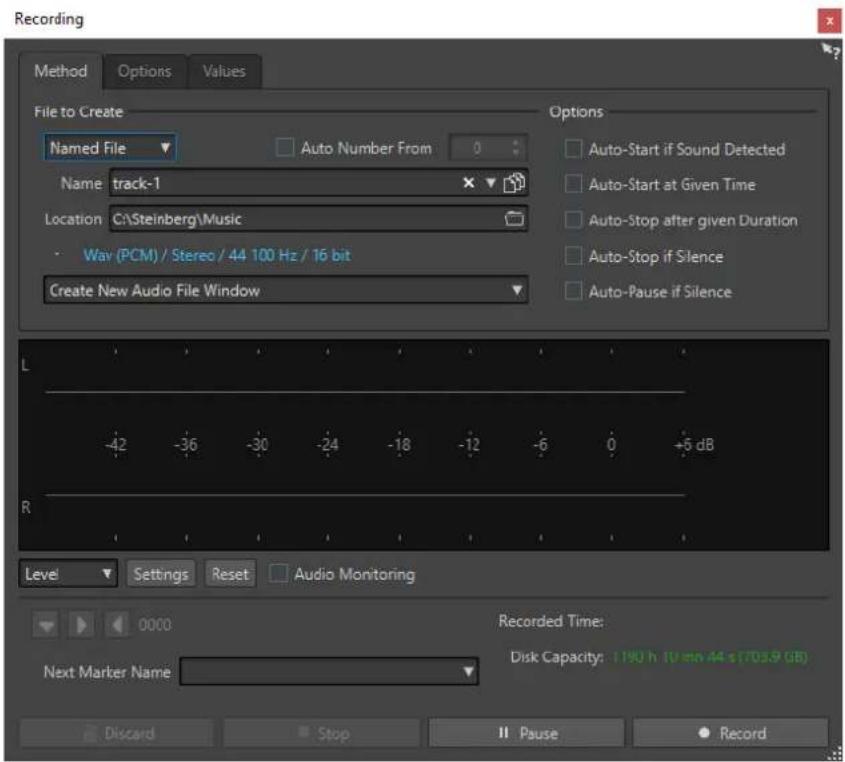Expand Create New Audio File Window dropdown

[286, 290]
